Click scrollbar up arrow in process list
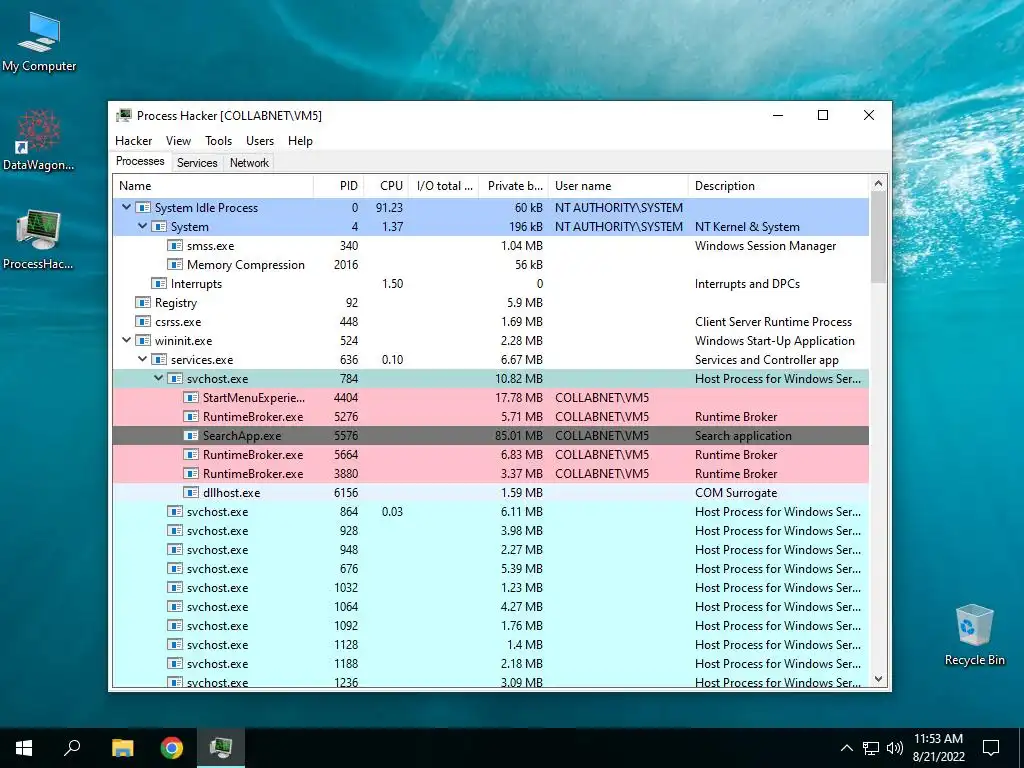Screen dimensions: 1024x768 [878, 184]
